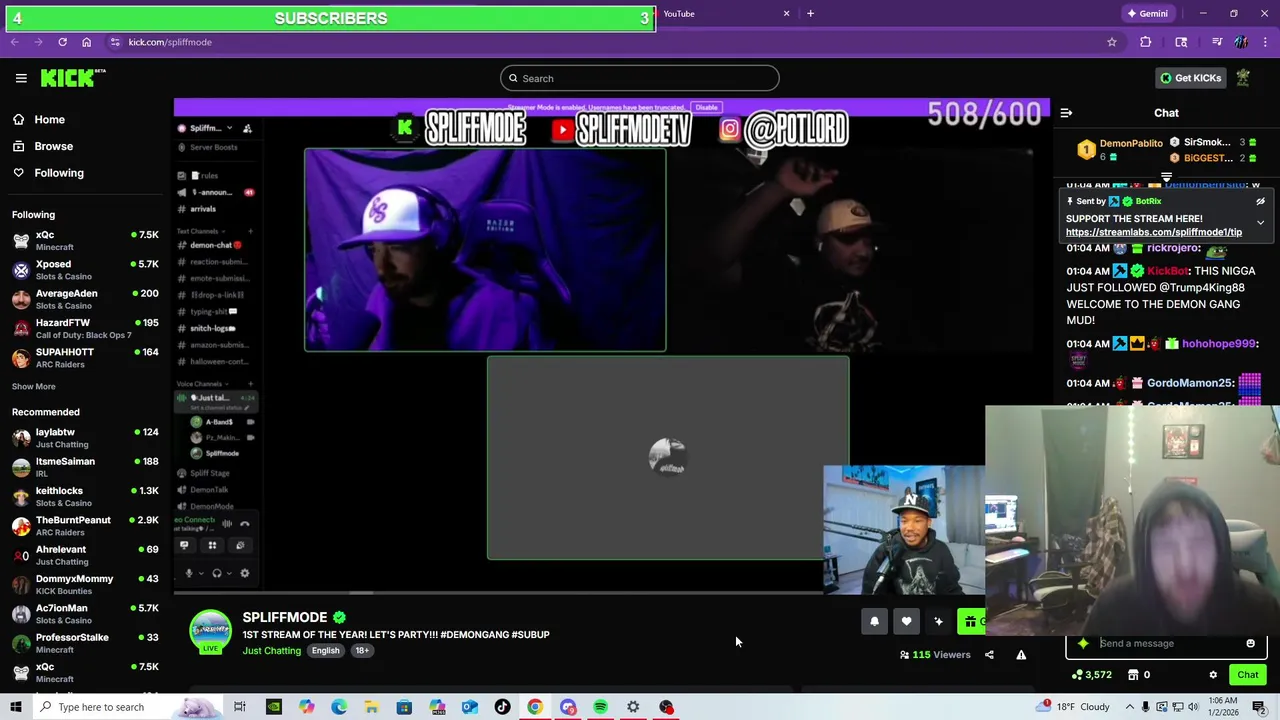Click the sparkle icon beside the heart
The height and width of the screenshot is (720, 1280).
coord(938,622)
